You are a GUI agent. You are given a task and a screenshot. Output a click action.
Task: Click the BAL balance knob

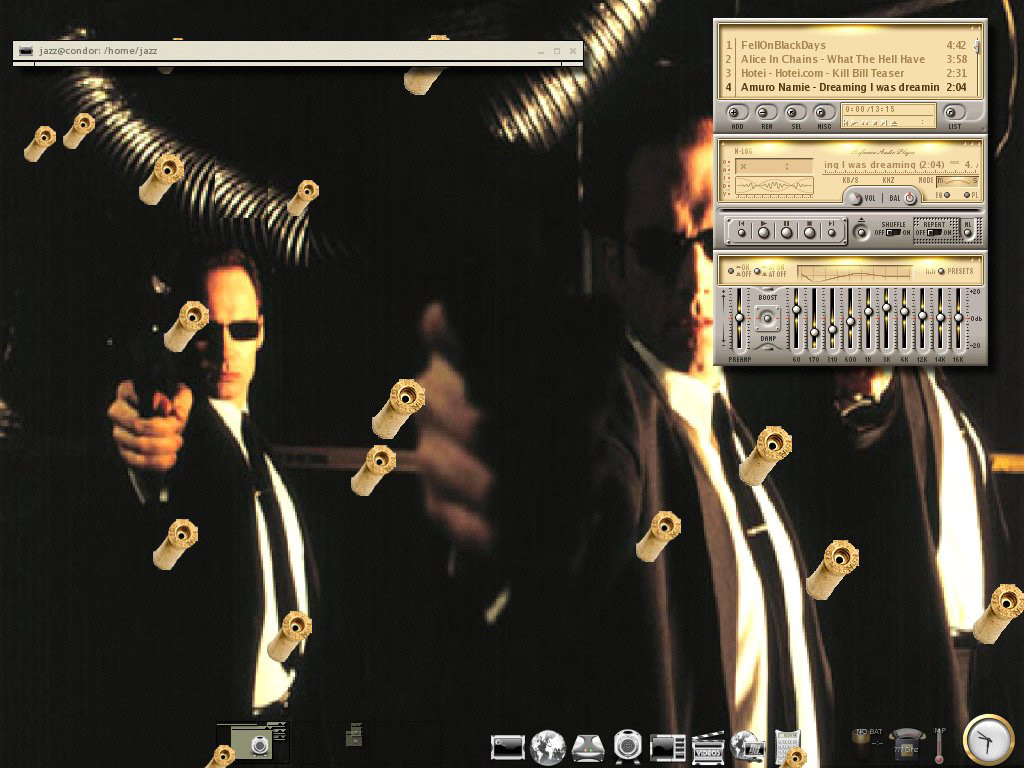pos(910,198)
